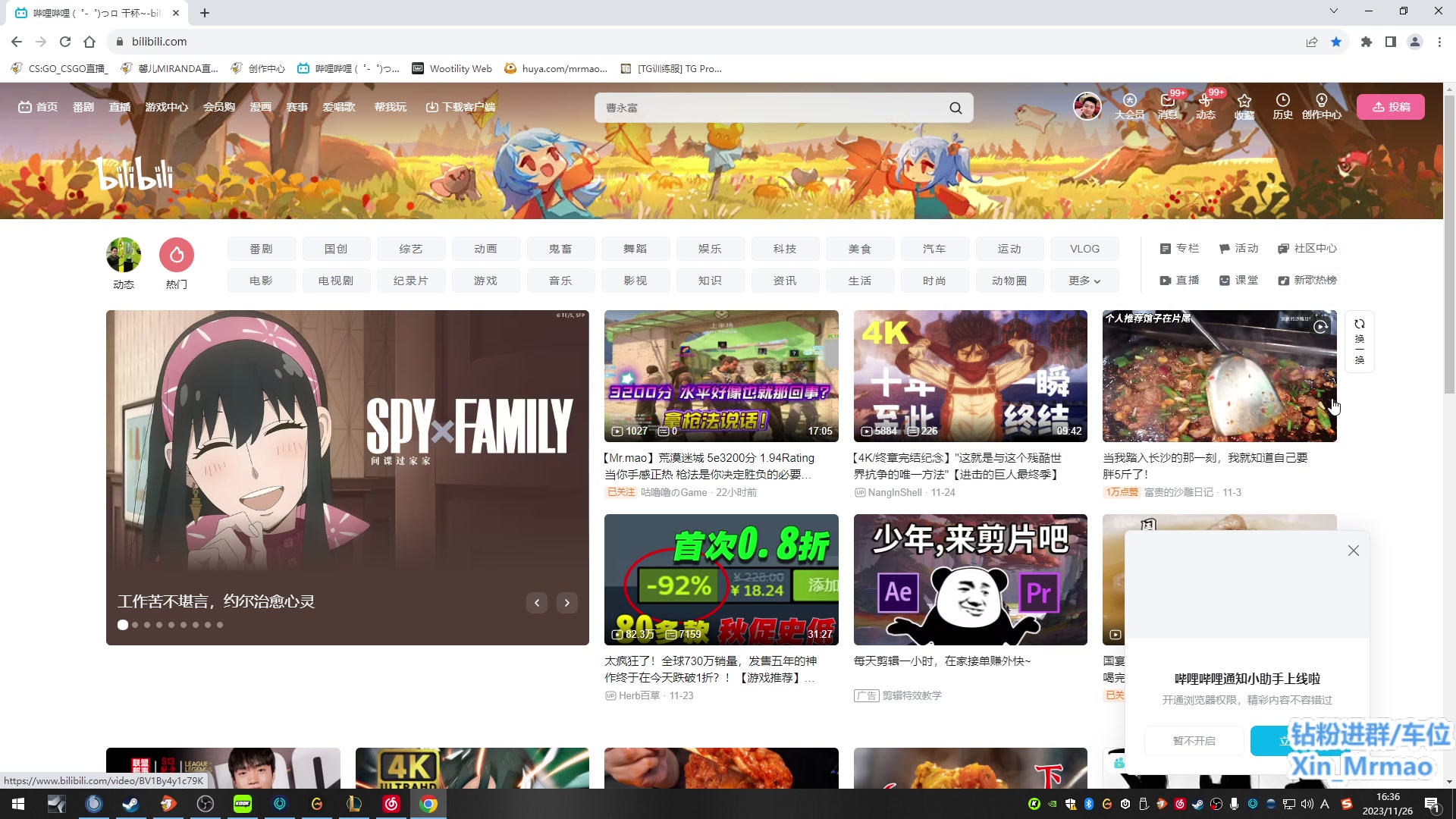Image resolution: width=1456 pixels, height=819 pixels.
Task: Open the Chrome three-dot menu
Action: 1439,42
